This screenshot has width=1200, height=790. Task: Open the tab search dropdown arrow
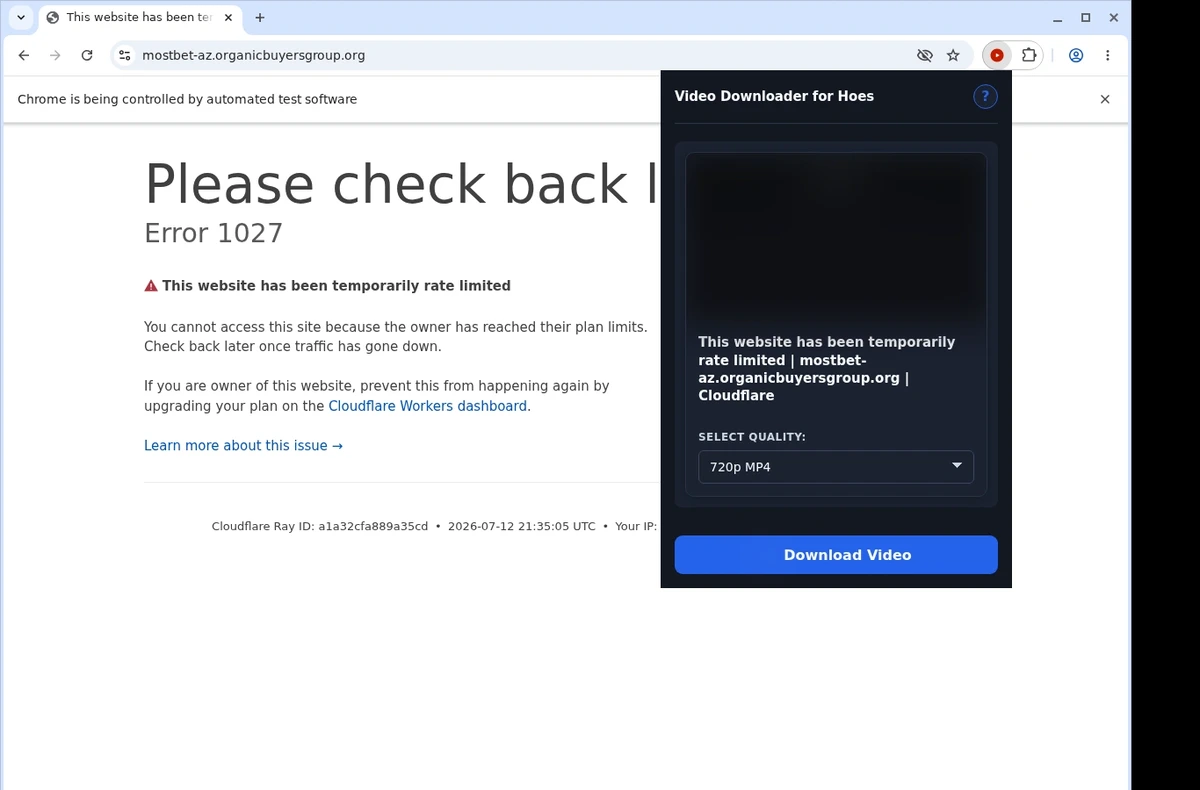point(21,17)
